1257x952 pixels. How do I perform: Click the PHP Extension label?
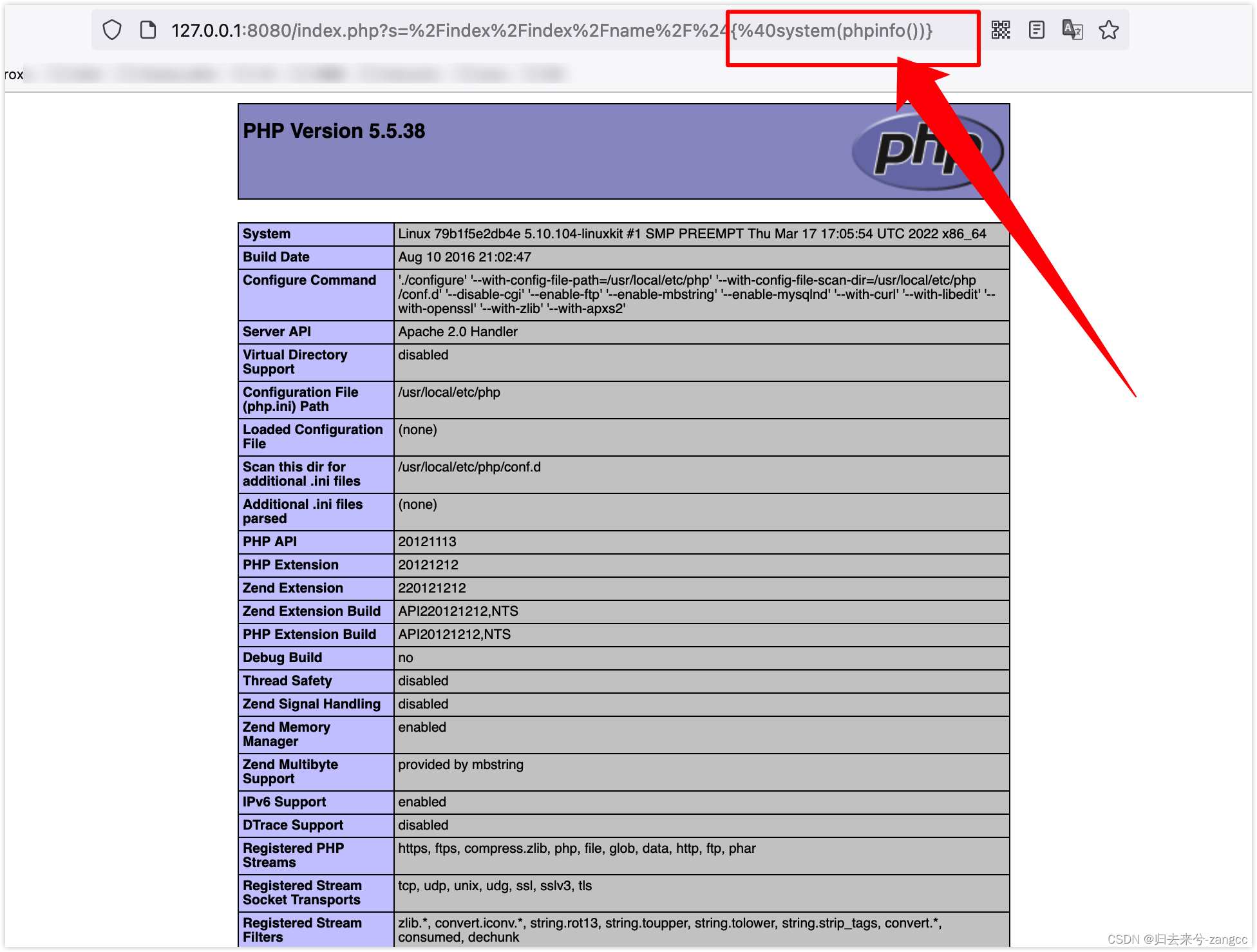pos(291,565)
